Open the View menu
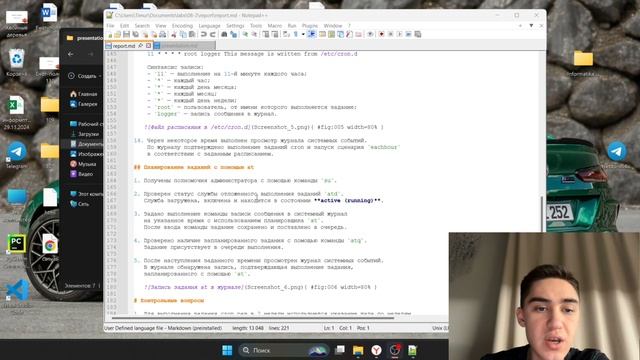 [161, 26]
